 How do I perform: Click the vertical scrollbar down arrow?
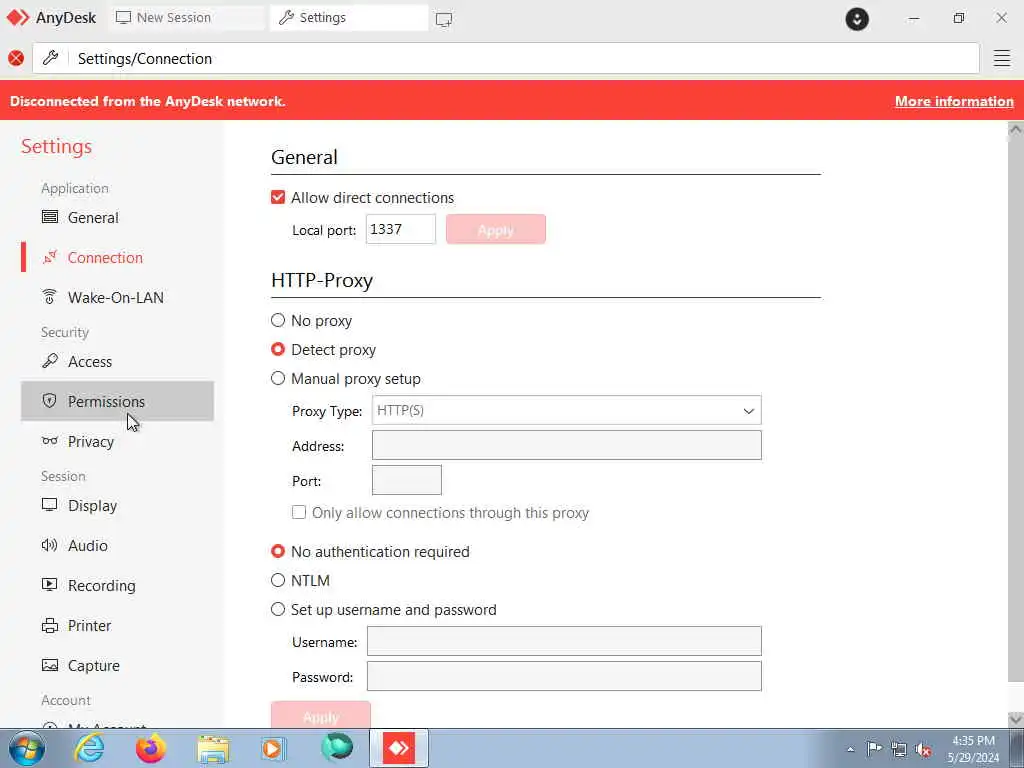(x=1016, y=719)
